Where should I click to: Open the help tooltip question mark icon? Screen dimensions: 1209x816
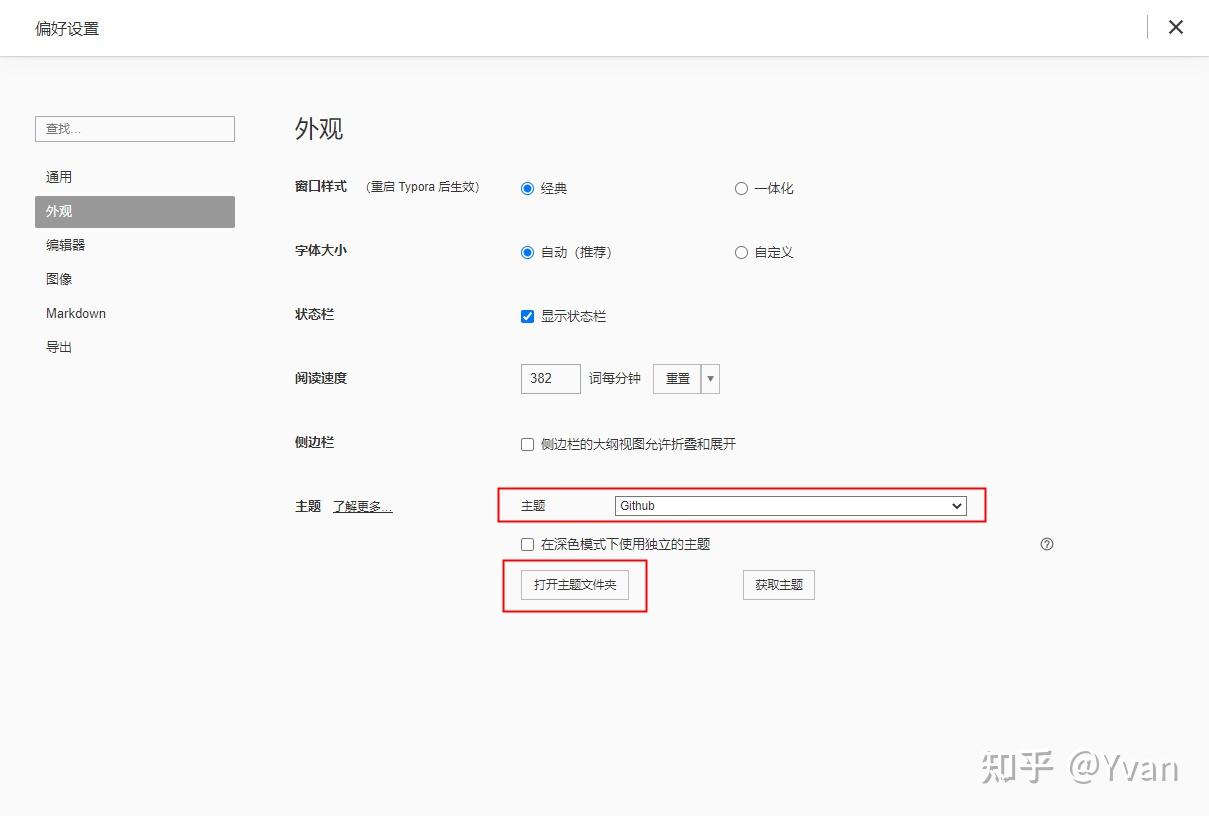coord(1046,543)
